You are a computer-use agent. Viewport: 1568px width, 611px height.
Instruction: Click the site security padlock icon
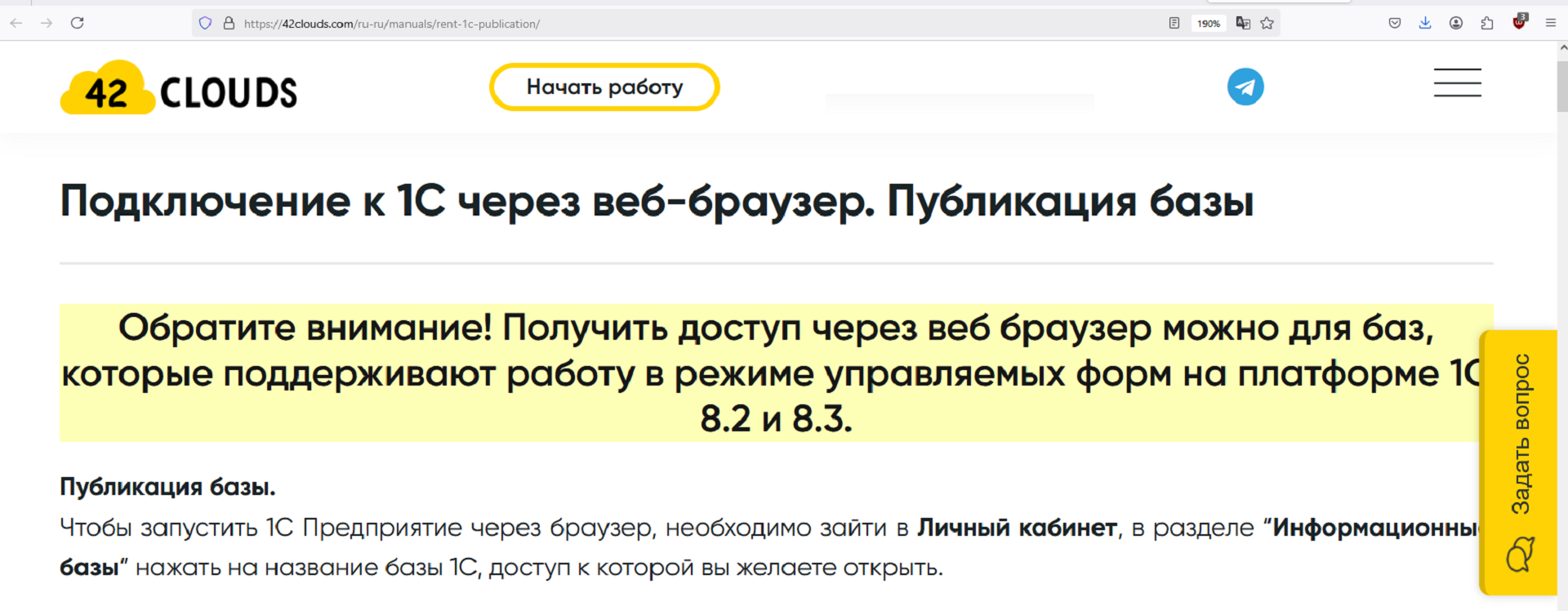229,24
